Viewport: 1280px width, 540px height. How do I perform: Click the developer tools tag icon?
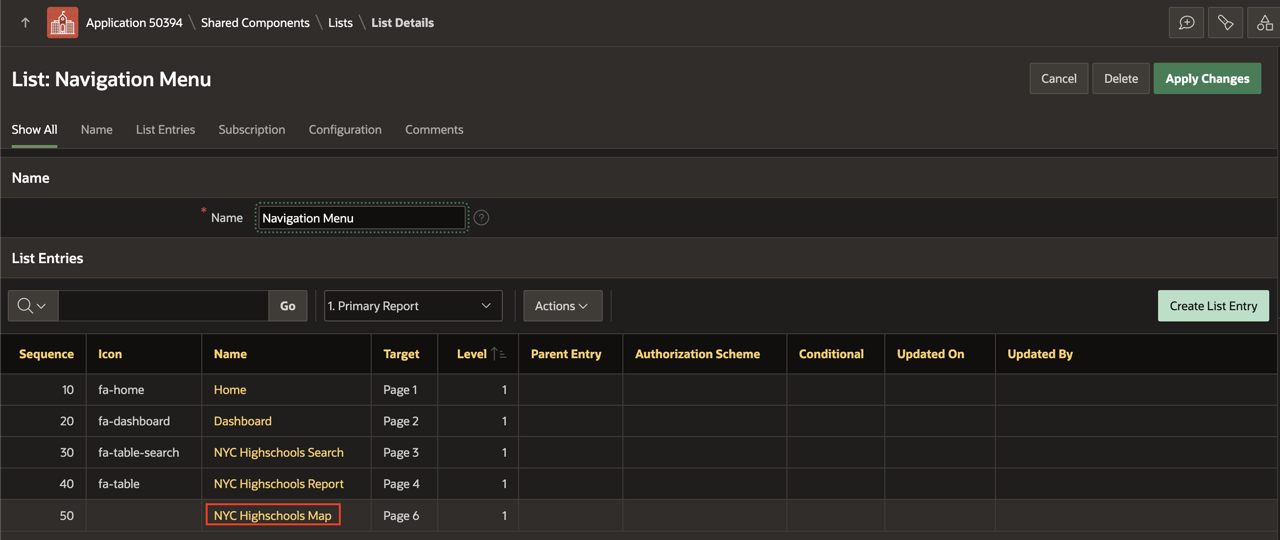1225,22
